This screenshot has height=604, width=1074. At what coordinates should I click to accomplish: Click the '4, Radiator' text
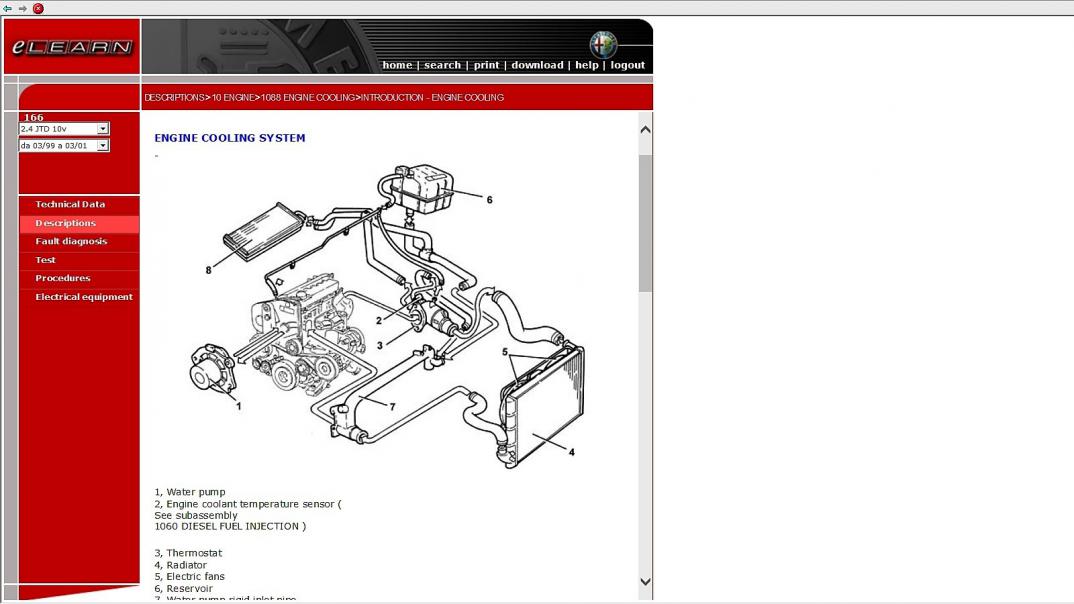[x=181, y=565]
